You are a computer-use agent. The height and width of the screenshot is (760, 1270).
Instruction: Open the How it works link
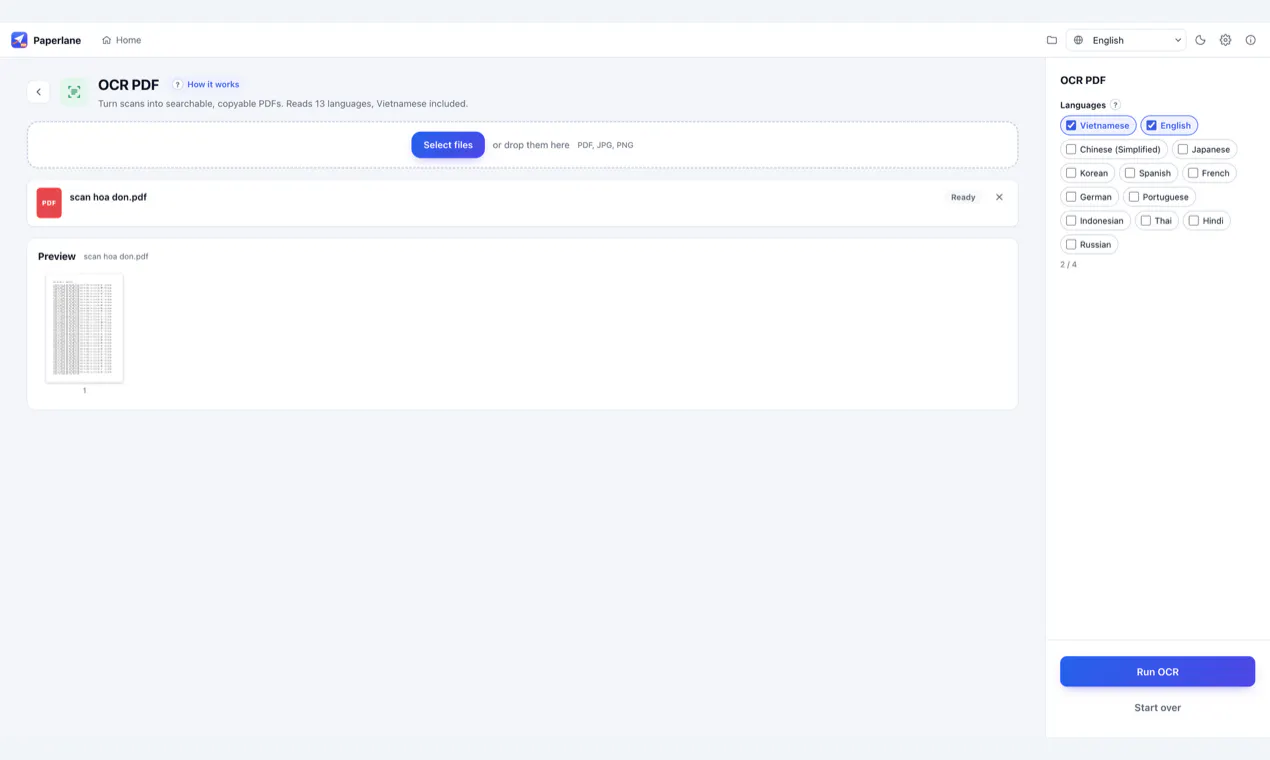click(x=207, y=85)
